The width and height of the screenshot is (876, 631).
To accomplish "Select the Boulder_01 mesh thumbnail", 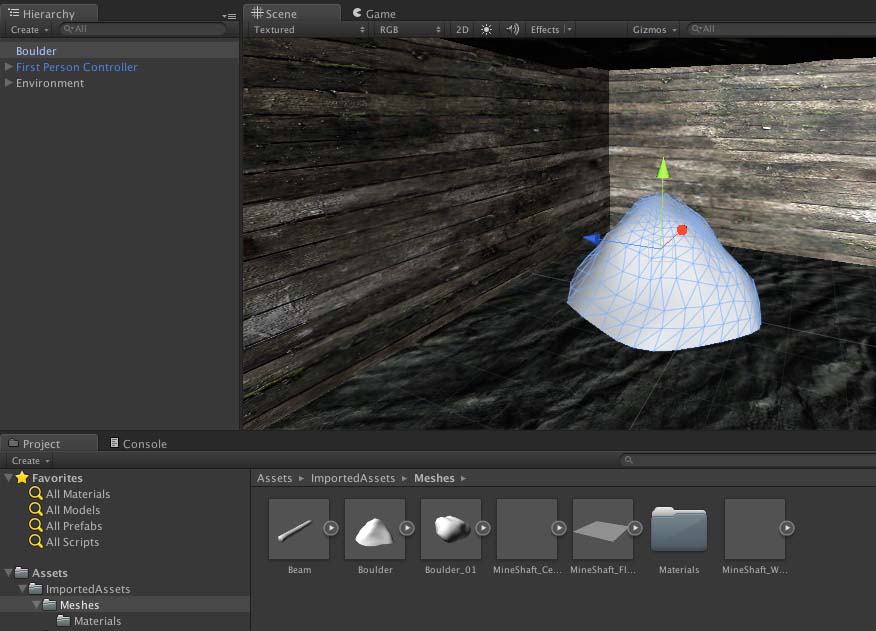I will pyautogui.click(x=451, y=529).
